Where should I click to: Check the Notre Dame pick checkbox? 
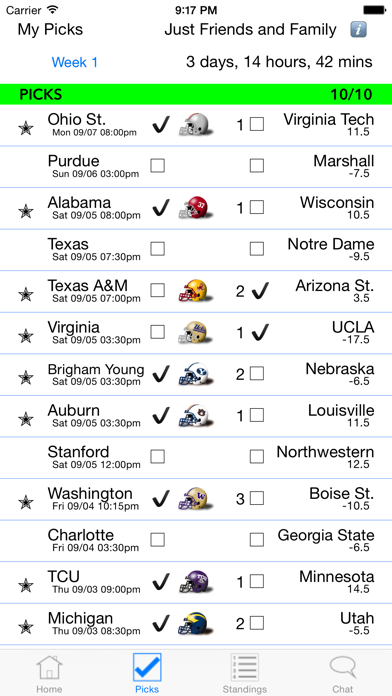click(x=257, y=249)
